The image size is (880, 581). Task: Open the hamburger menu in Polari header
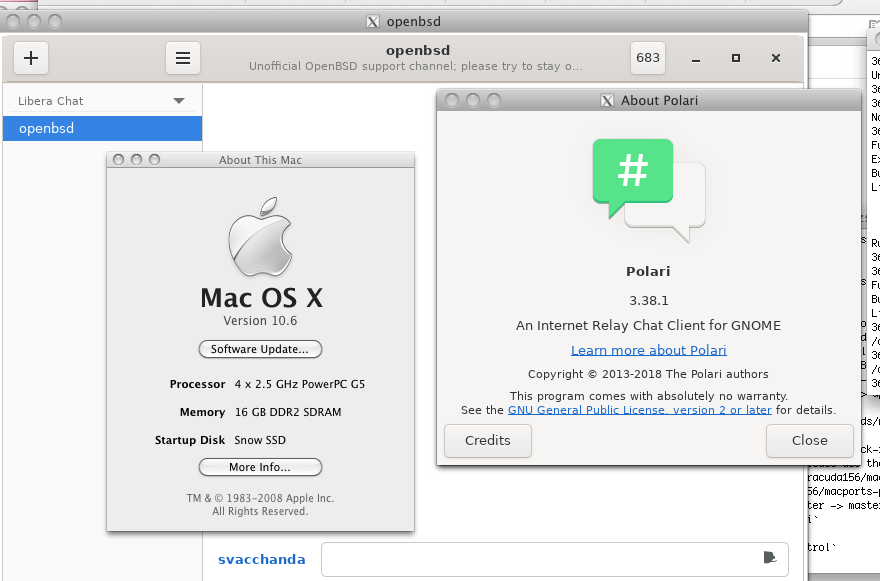point(183,58)
